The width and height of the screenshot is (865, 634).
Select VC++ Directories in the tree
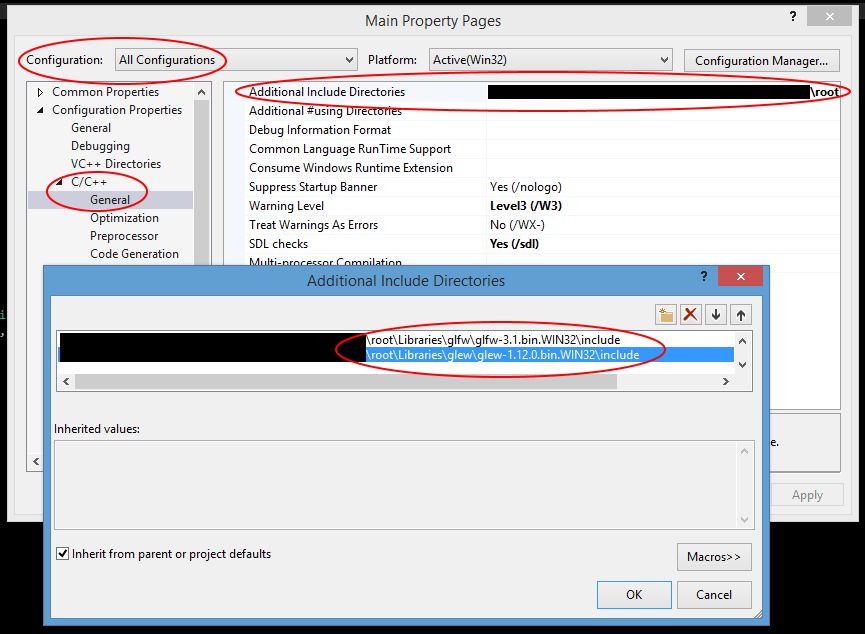click(116, 164)
